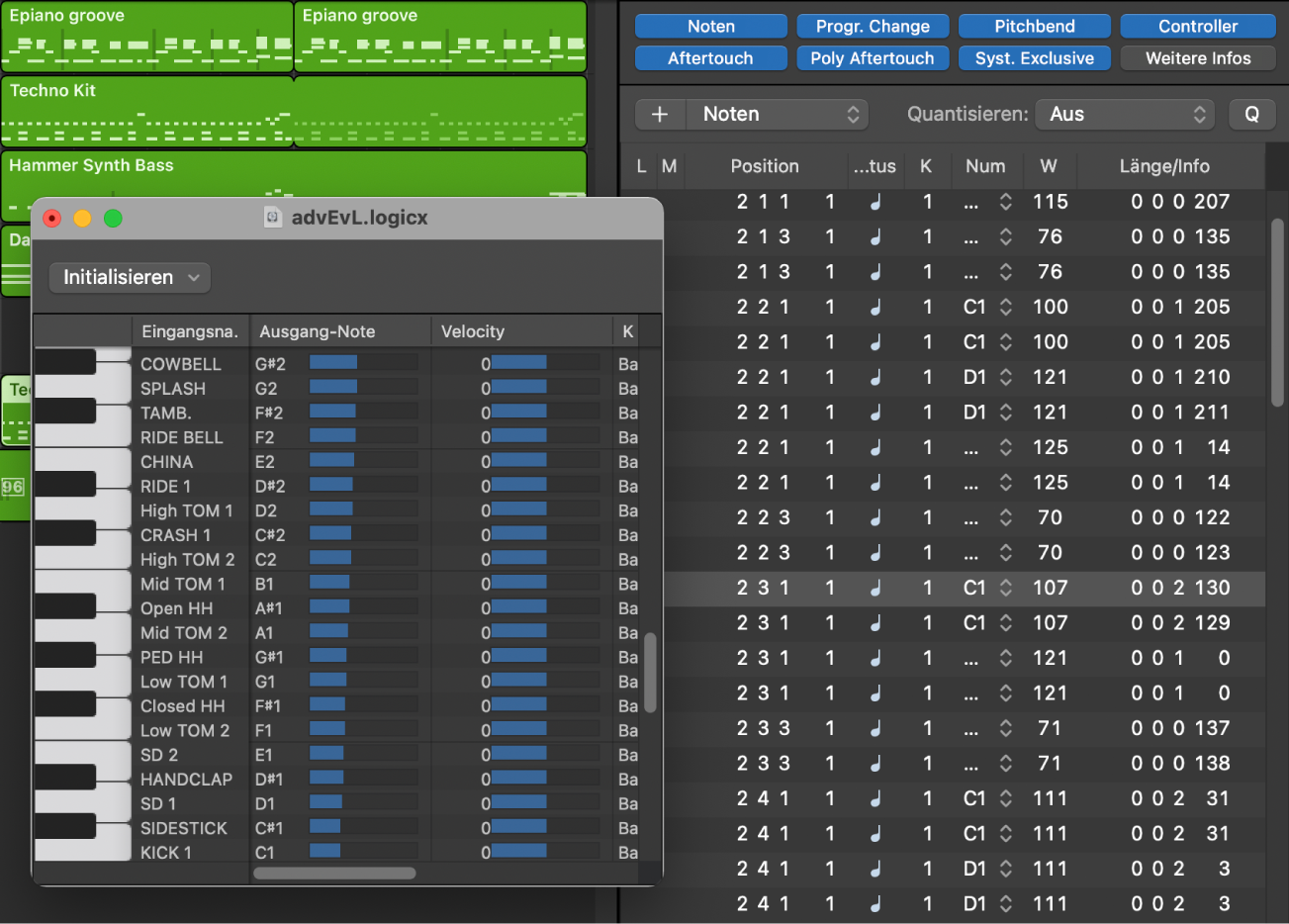
Task: Click the note icon in the selected 2 3 1 row
Action: pyautogui.click(x=875, y=588)
